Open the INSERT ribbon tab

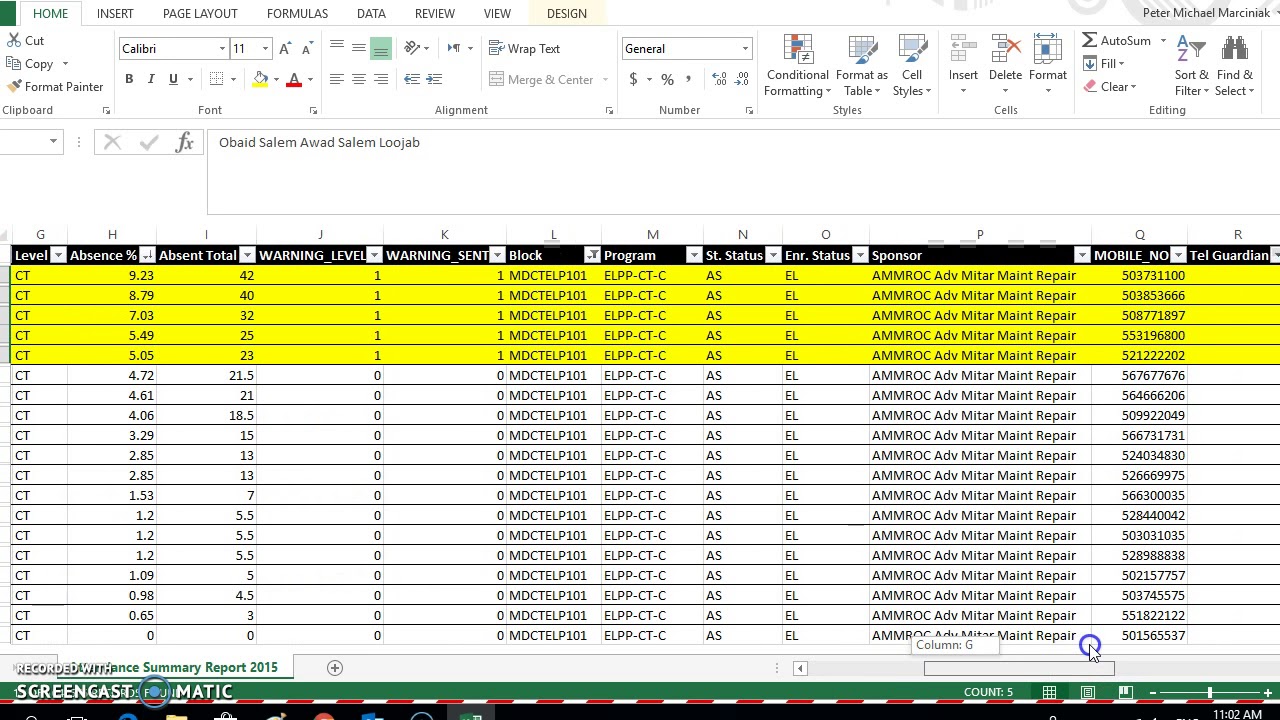click(x=115, y=13)
